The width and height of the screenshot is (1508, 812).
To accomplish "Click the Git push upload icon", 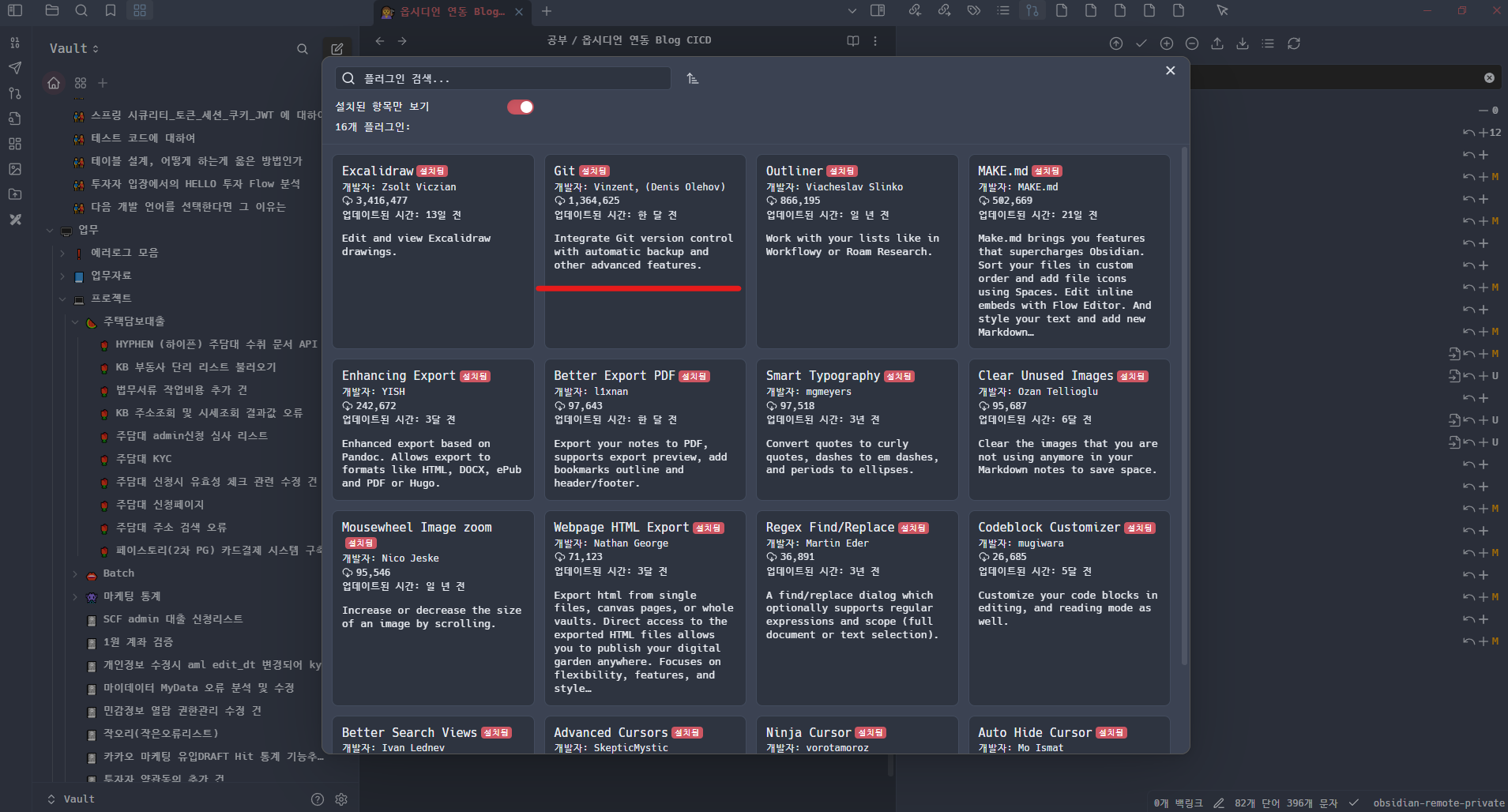I will click(1217, 43).
